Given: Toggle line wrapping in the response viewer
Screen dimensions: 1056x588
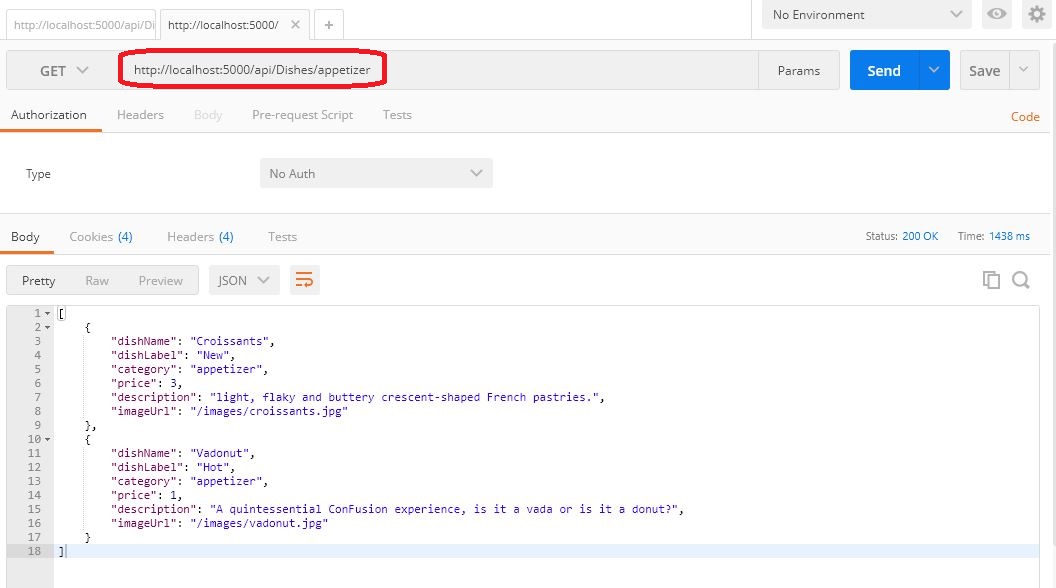Looking at the screenshot, I should coord(305,280).
